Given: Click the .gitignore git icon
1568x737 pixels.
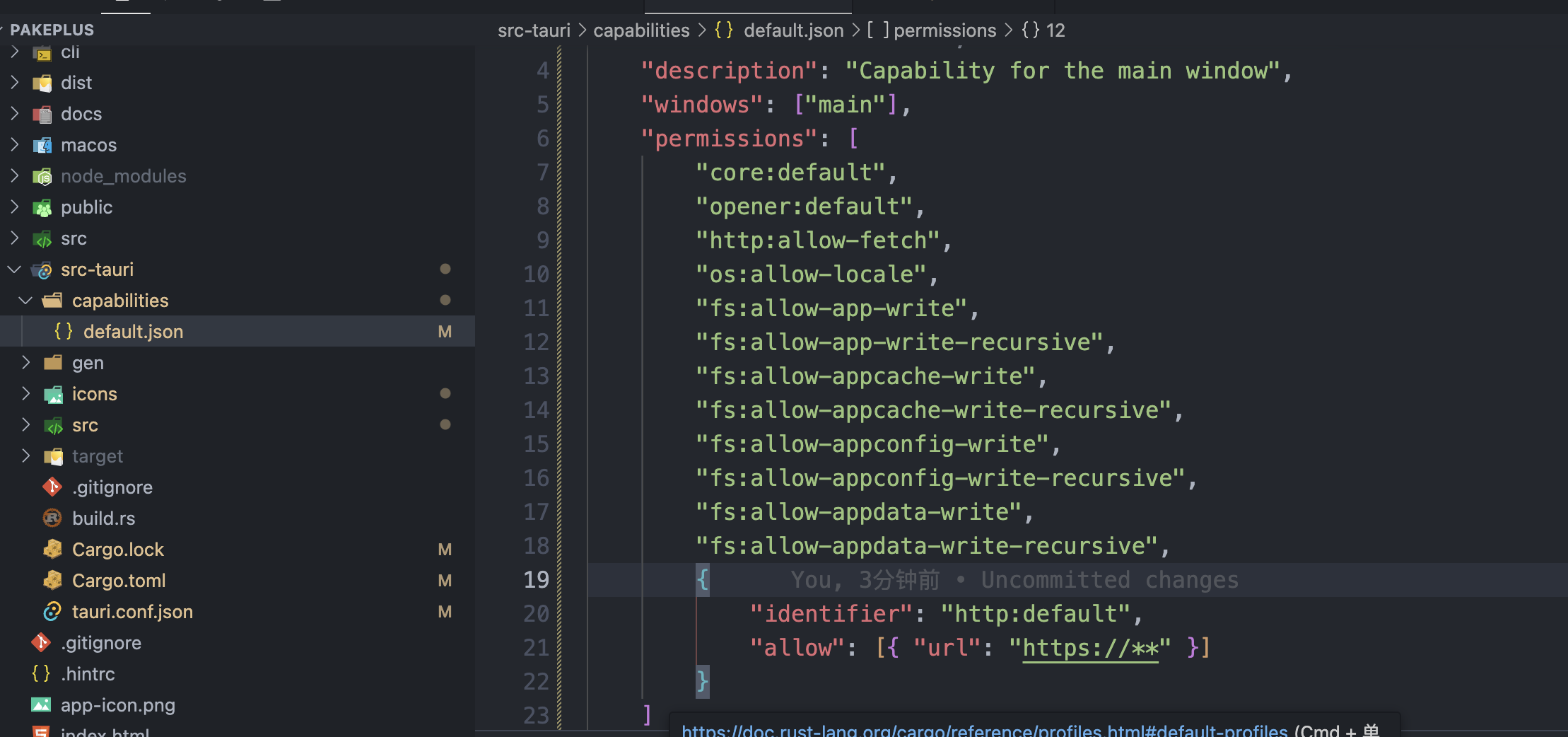Looking at the screenshot, I should point(52,487).
